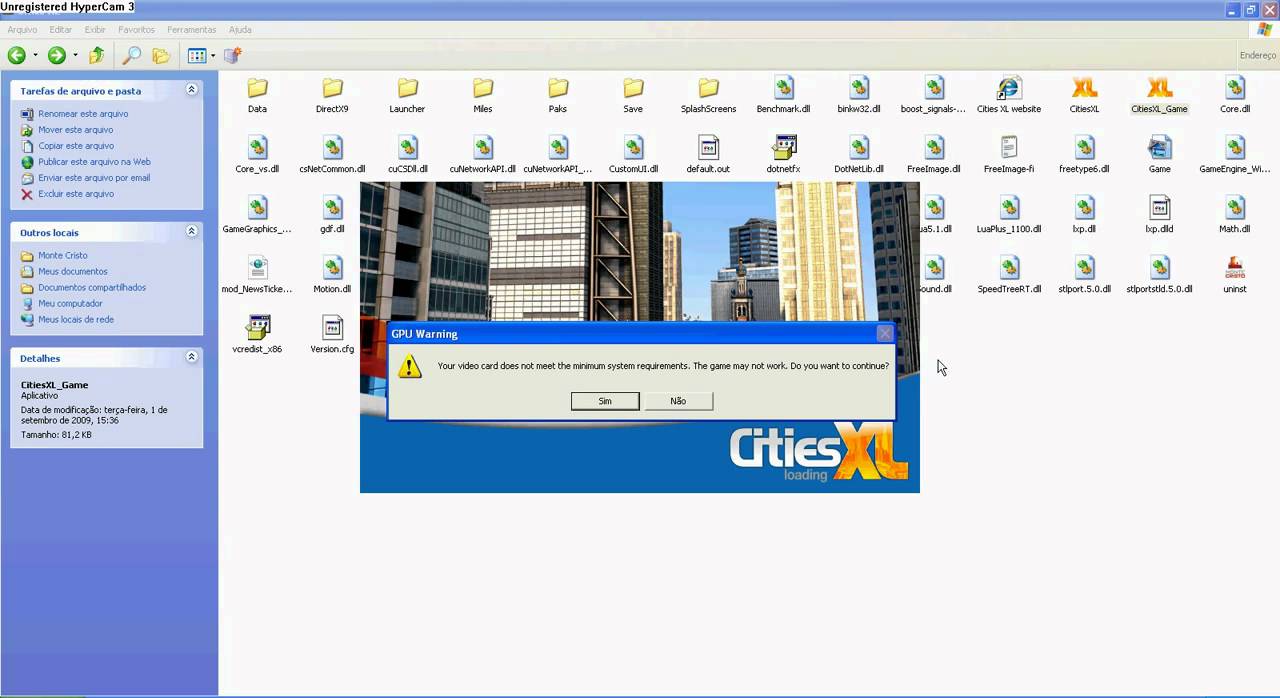Select the default.out file

(708, 156)
